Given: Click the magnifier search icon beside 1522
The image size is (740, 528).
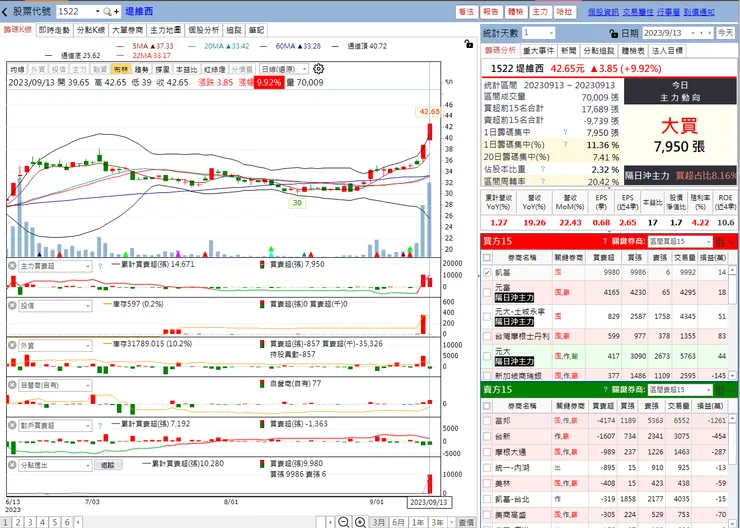Looking at the screenshot, I should click(x=107, y=11).
